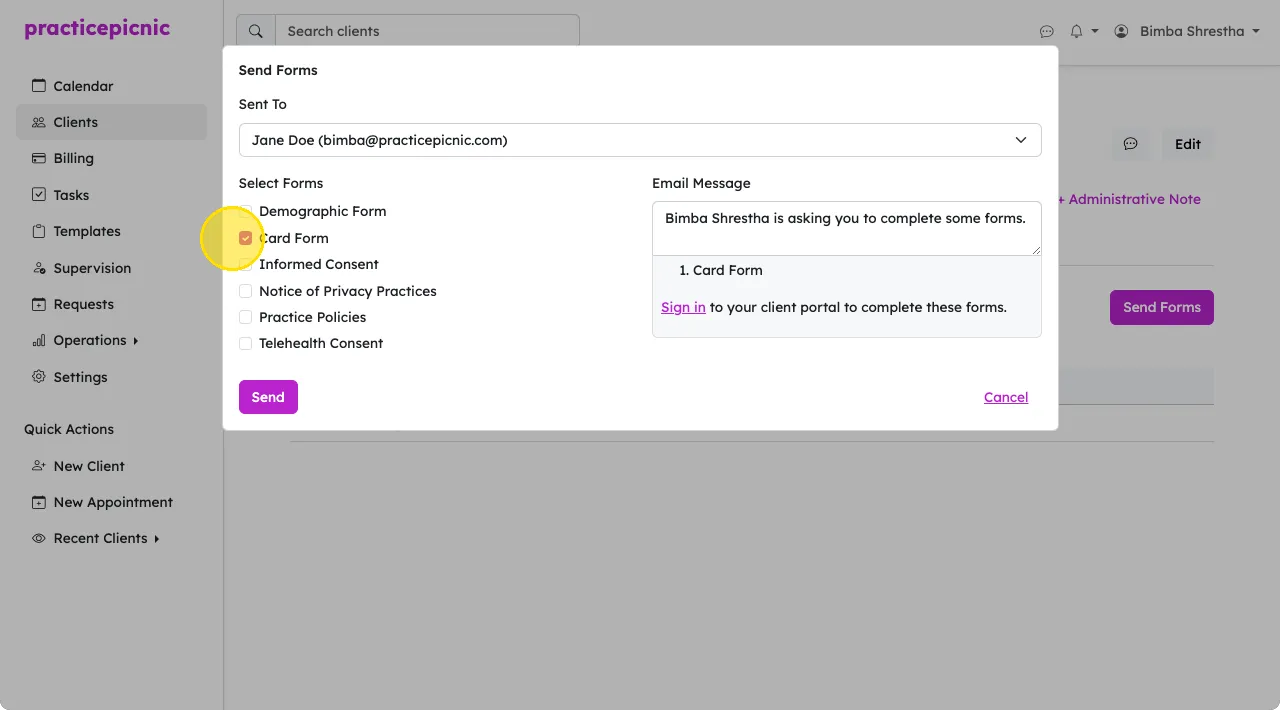The height and width of the screenshot is (710, 1280).
Task: Expand the Operations submenu arrow
Action: [x=135, y=341]
